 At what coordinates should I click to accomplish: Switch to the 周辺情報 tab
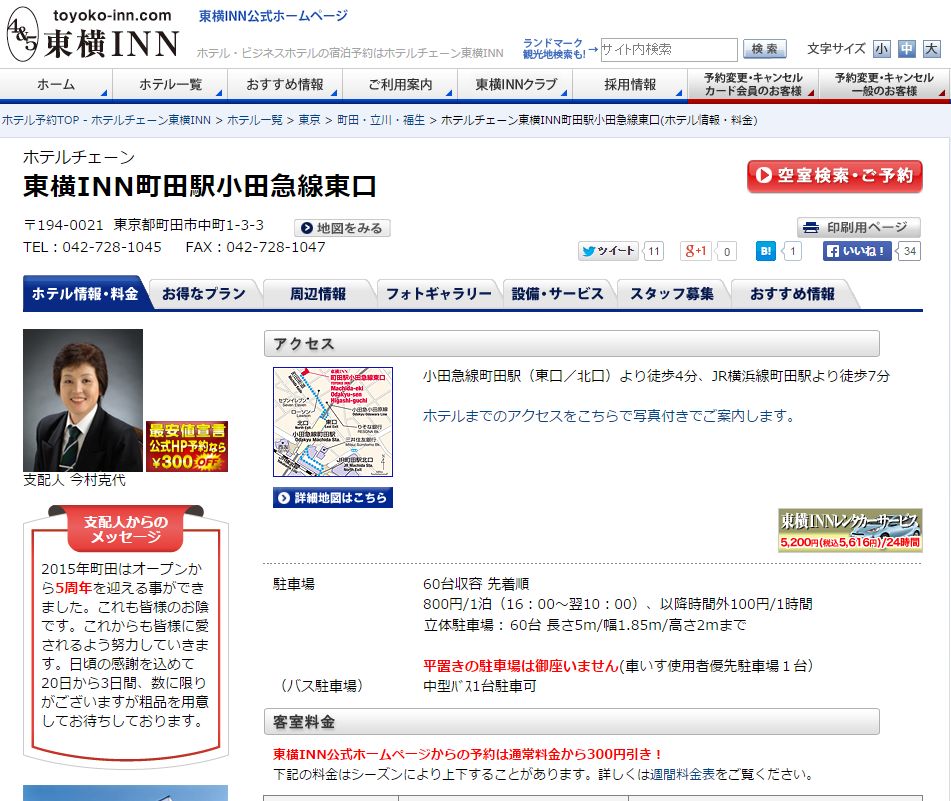click(x=318, y=294)
